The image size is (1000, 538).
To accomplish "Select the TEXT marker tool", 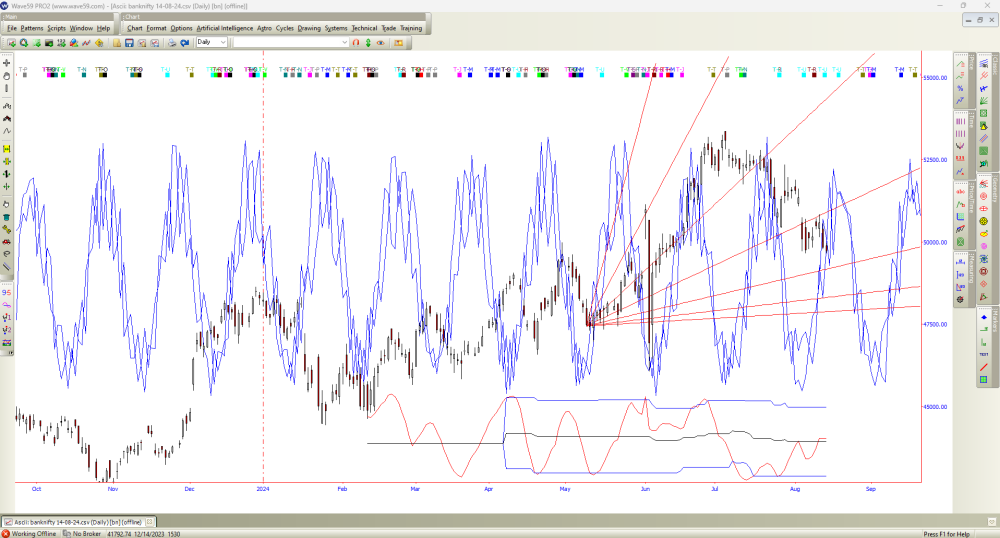I will (983, 354).
